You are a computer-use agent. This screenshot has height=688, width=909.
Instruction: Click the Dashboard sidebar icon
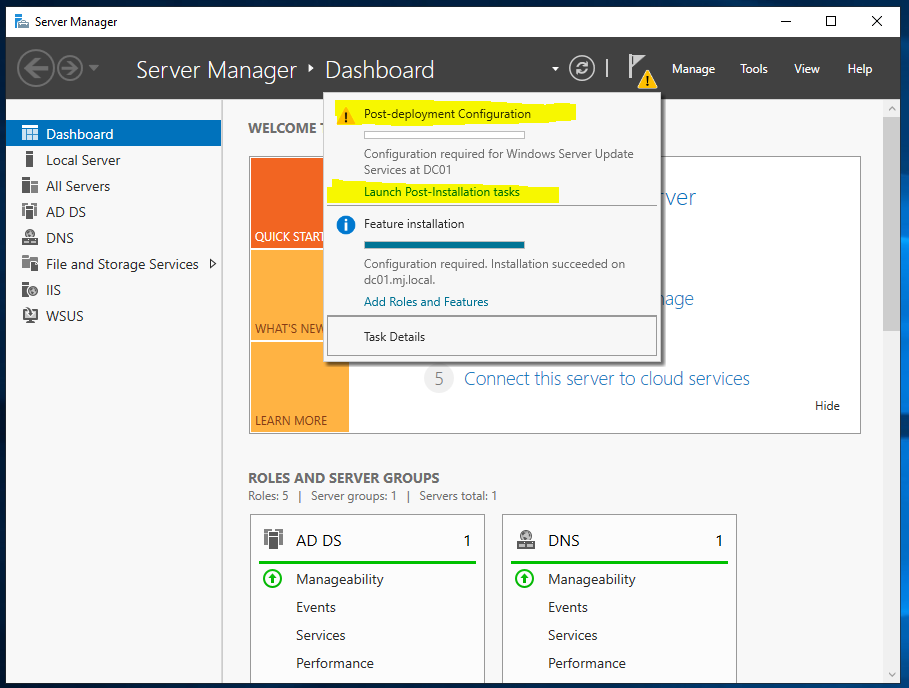30,133
